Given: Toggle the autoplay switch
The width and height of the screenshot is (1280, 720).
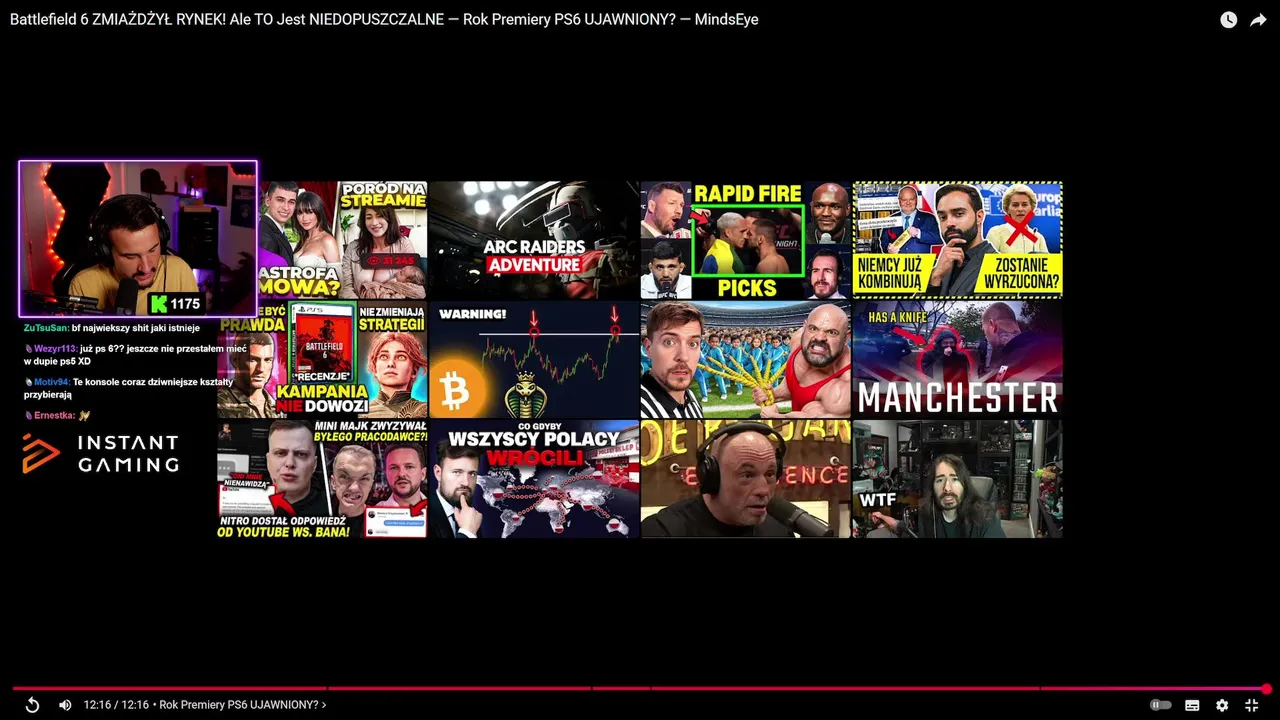Looking at the screenshot, I should (1160, 705).
